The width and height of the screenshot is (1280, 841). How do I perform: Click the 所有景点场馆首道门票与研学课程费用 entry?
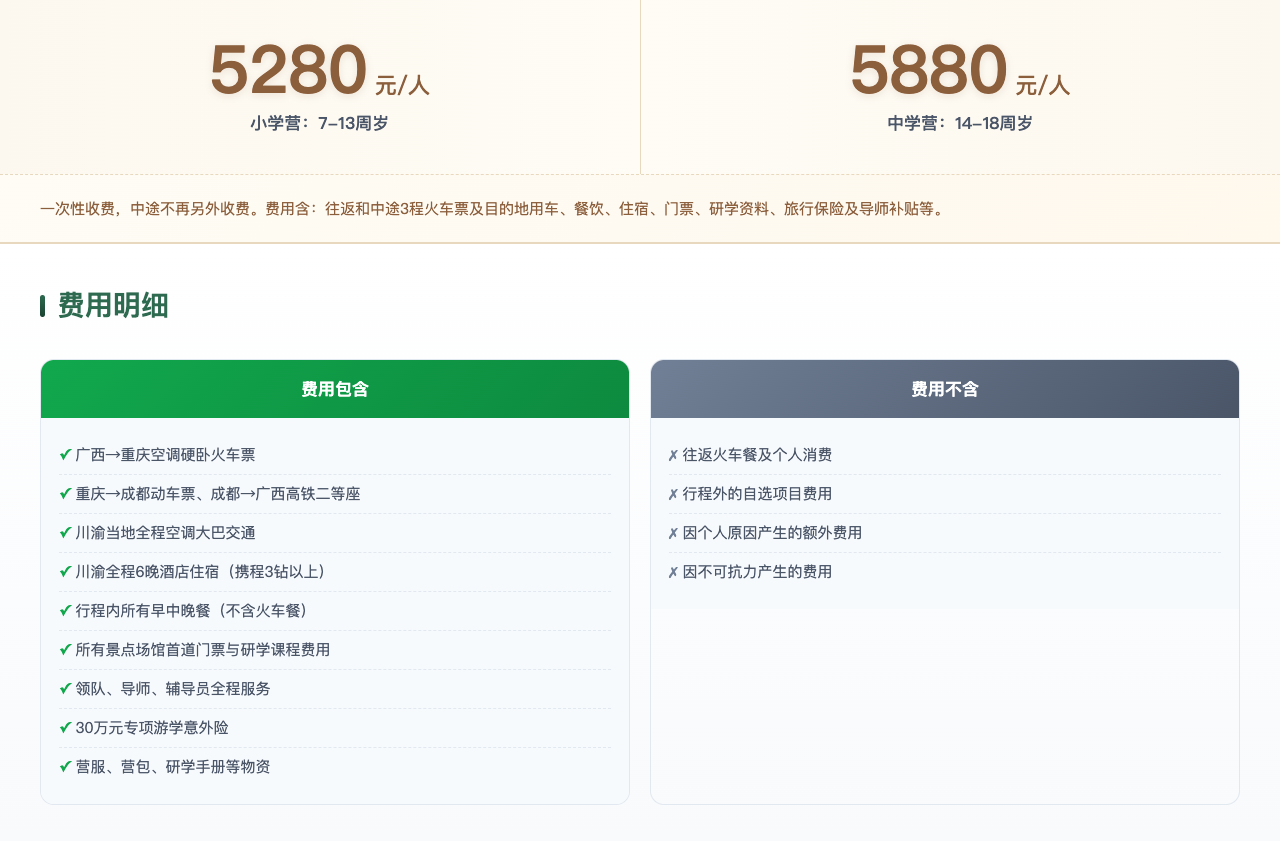click(x=203, y=649)
